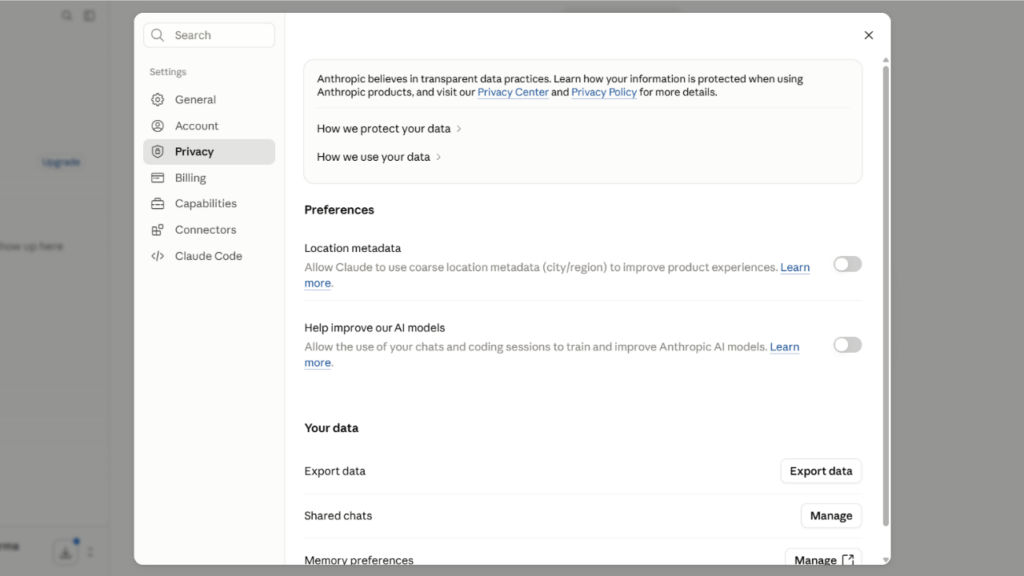Click the Settings sidebar heading

(168, 72)
